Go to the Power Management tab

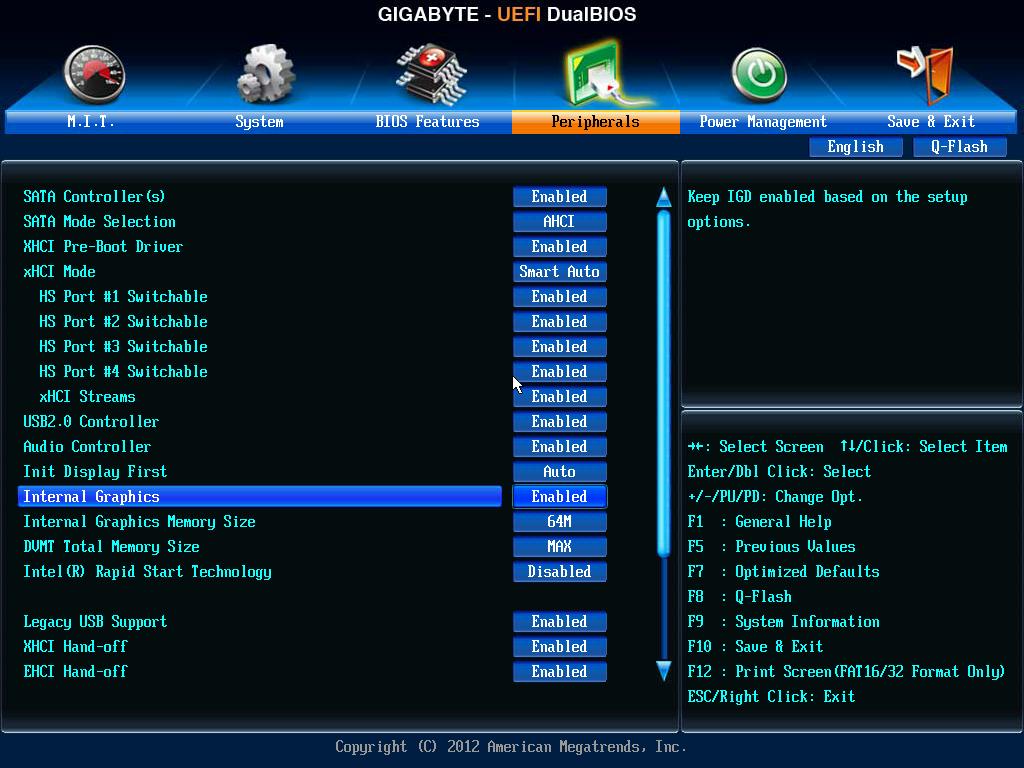(x=763, y=121)
